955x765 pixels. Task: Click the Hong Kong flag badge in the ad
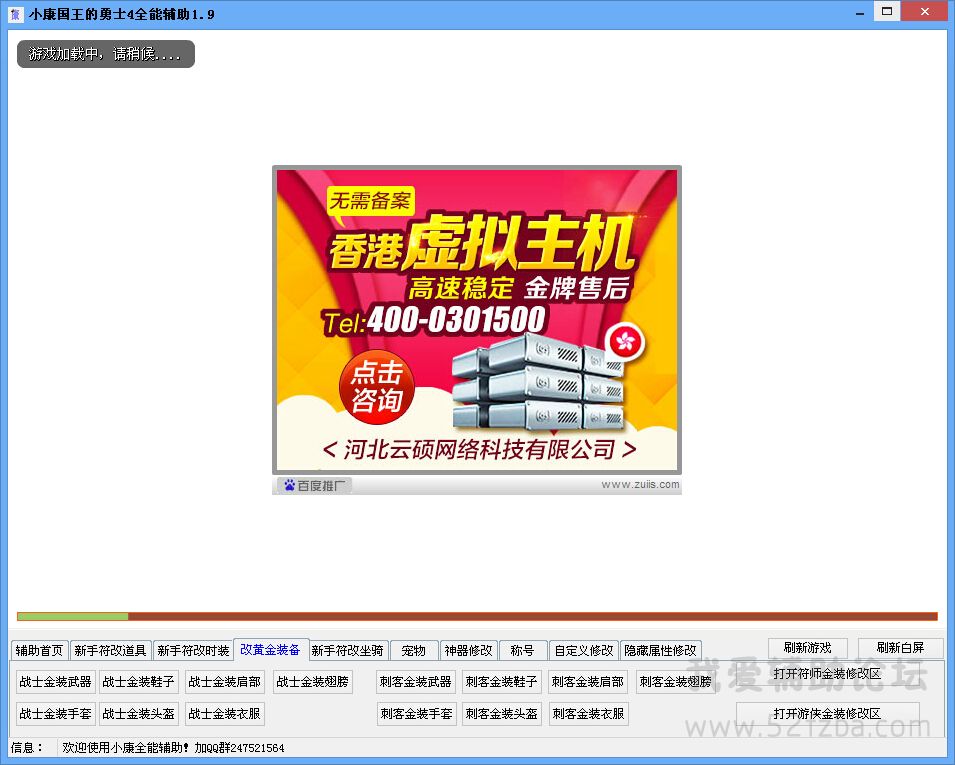[625, 341]
